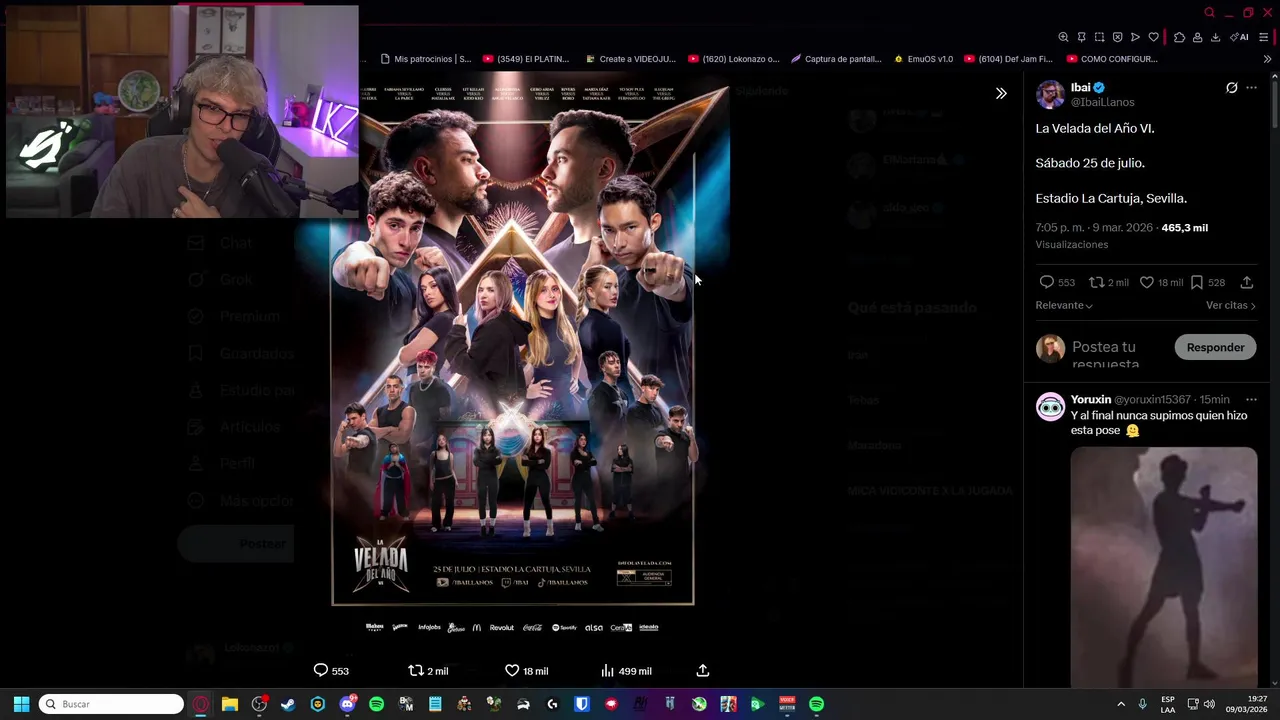
Task: Click the Ibai display name link
Action: 1080,87
